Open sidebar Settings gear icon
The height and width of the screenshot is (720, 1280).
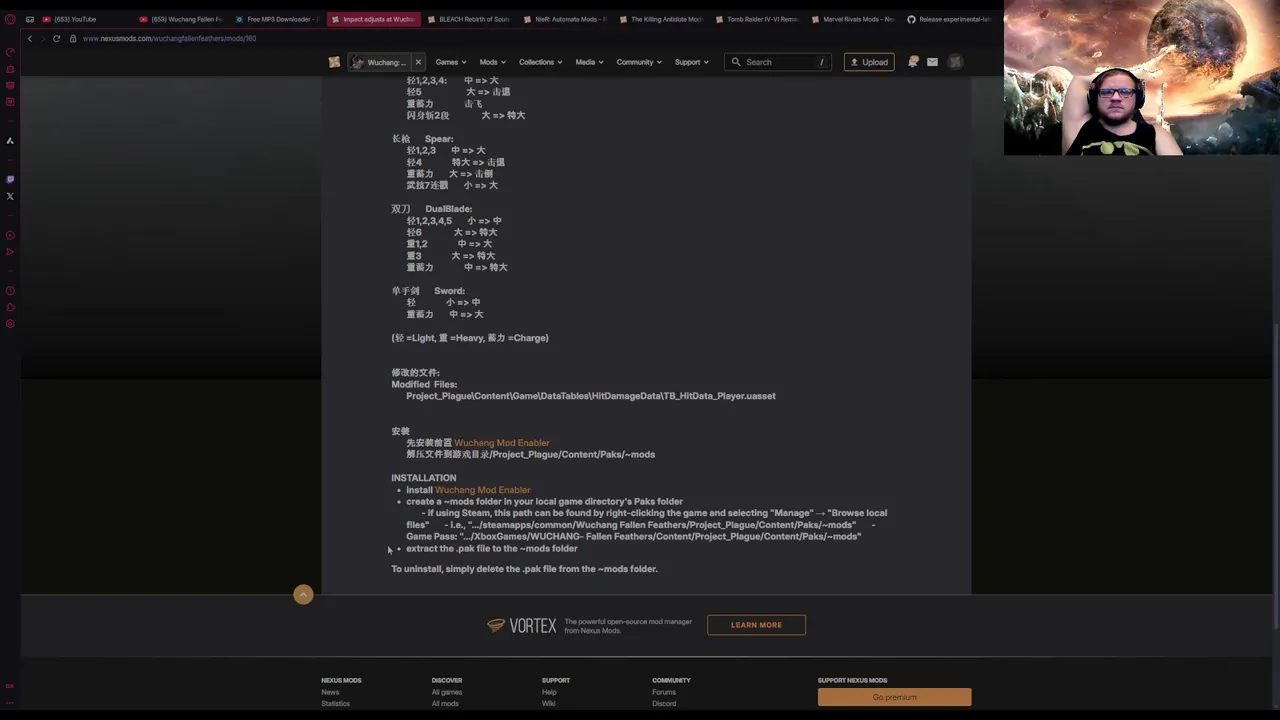[x=10, y=324]
